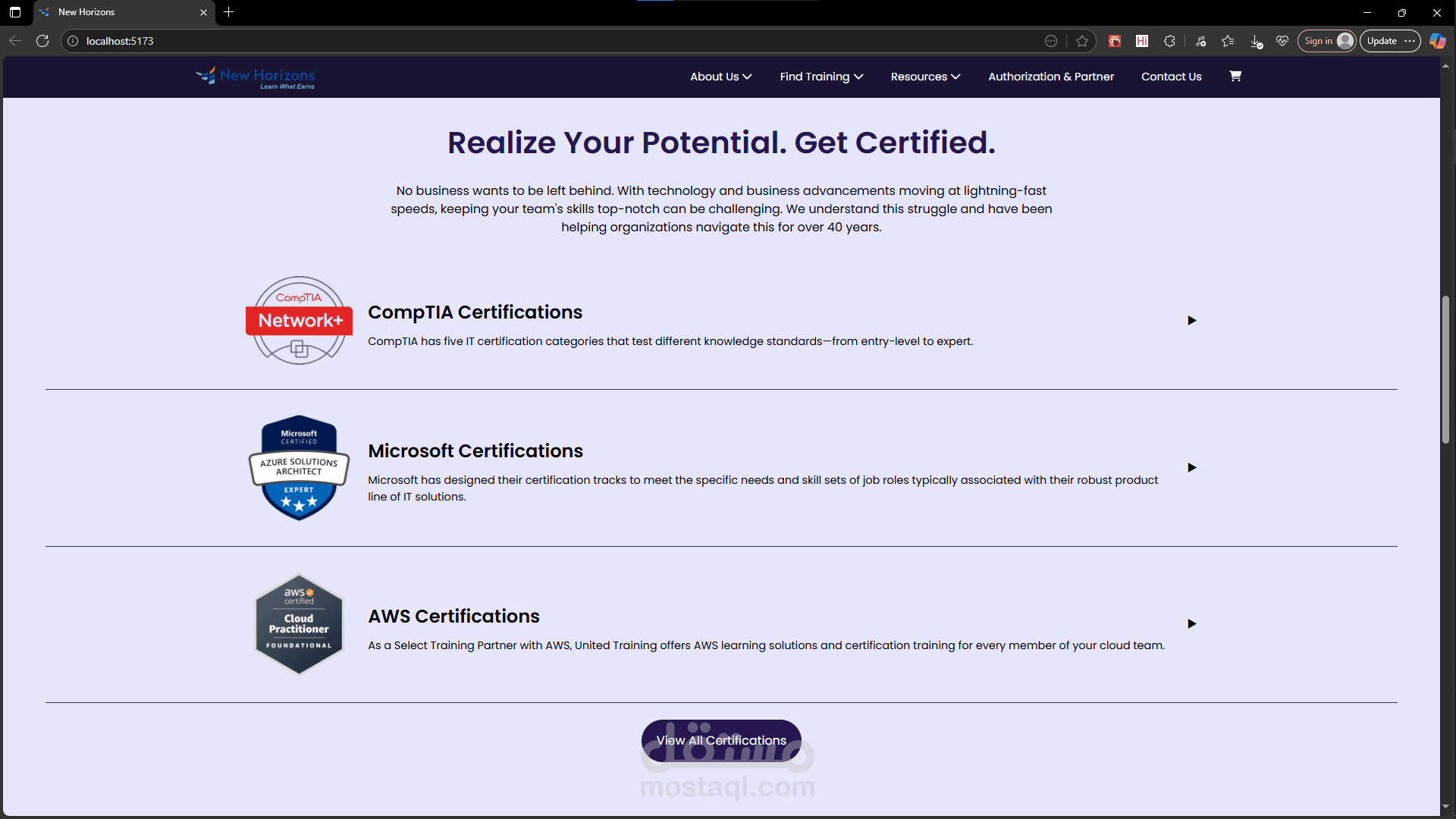1456x819 pixels.
Task: Open the Contact Us page
Action: (x=1171, y=77)
